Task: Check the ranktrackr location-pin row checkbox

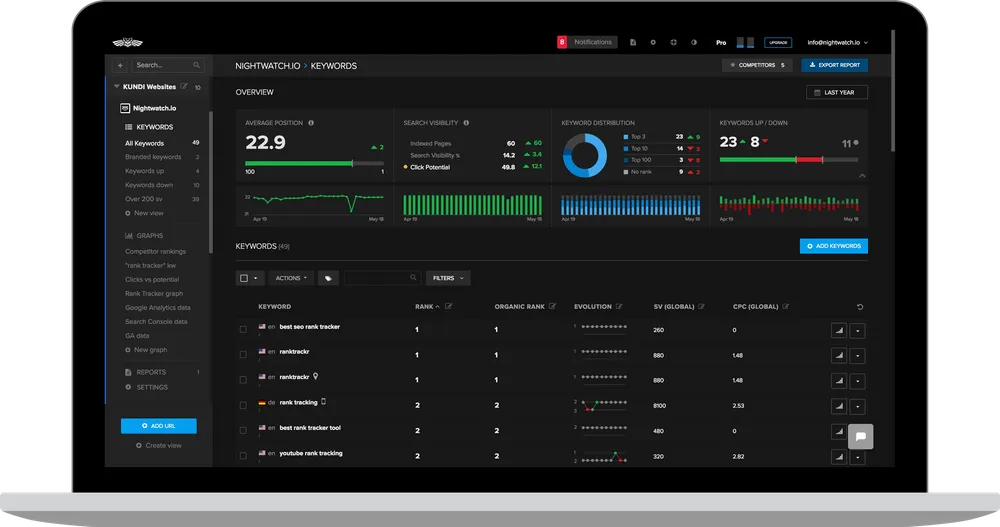Action: point(243,380)
